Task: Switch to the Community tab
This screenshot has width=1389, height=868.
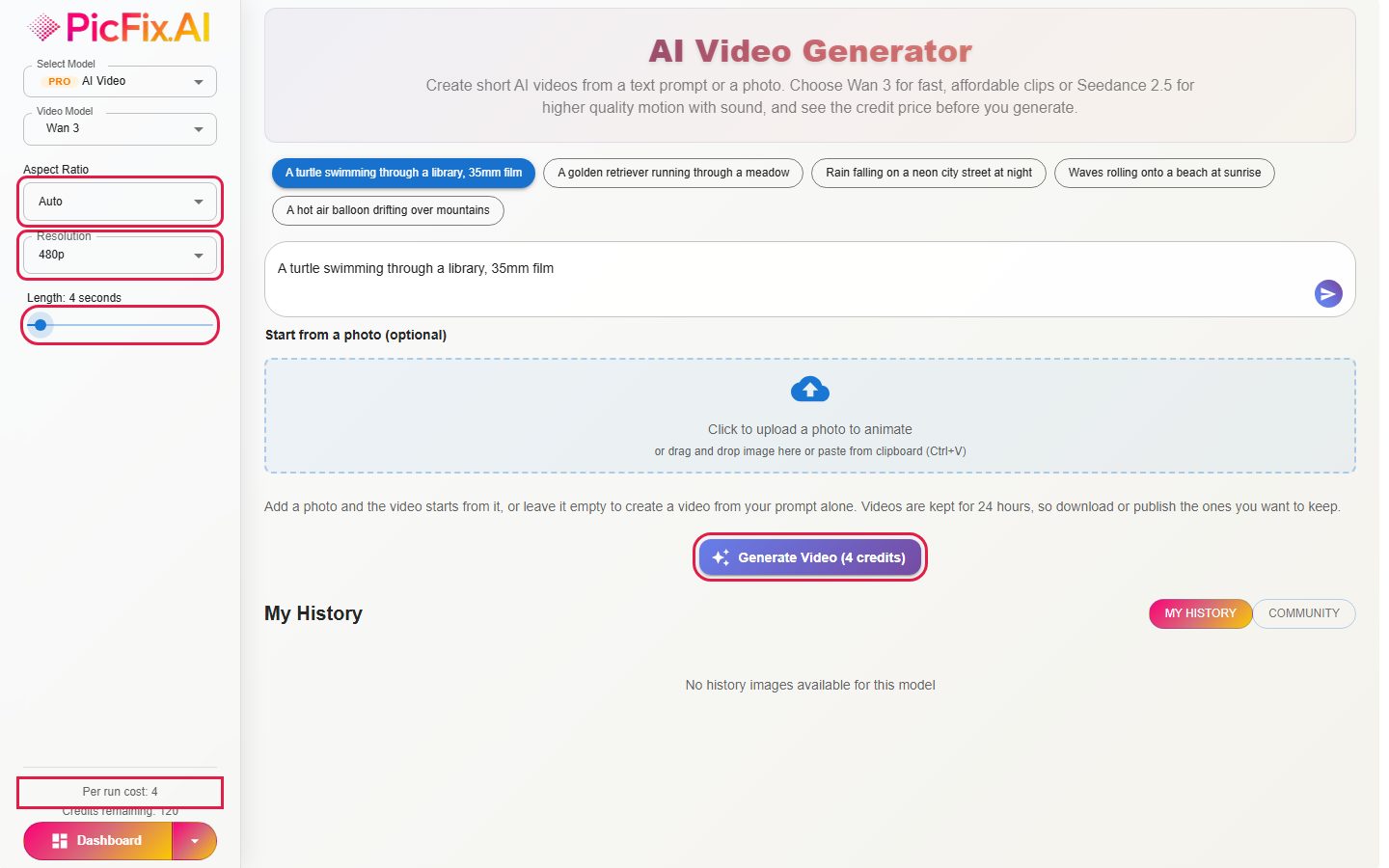Action: click(x=1304, y=613)
